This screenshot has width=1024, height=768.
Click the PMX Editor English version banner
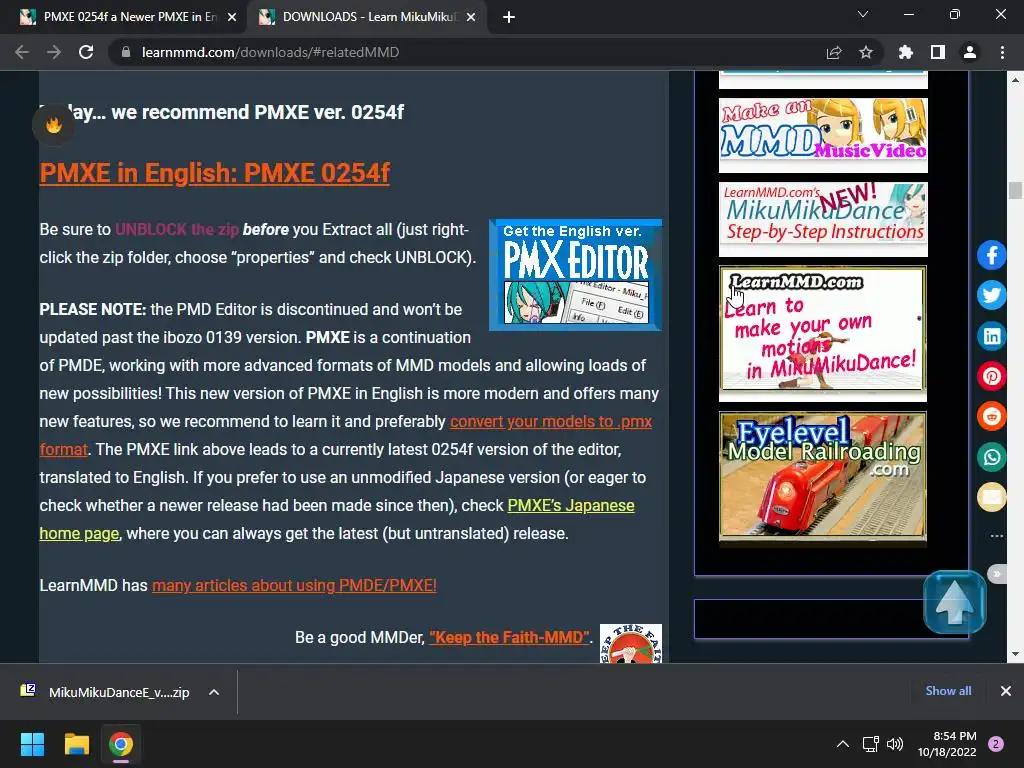[x=575, y=274]
